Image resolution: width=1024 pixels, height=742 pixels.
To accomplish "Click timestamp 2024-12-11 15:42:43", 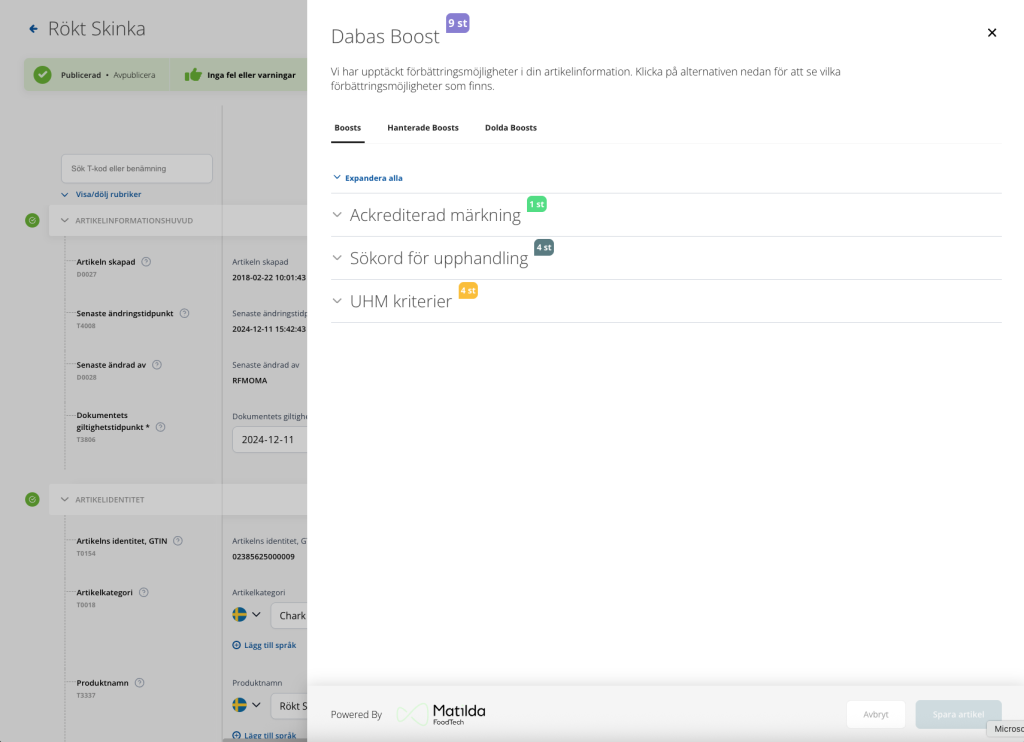I will pyautogui.click(x=268, y=329).
